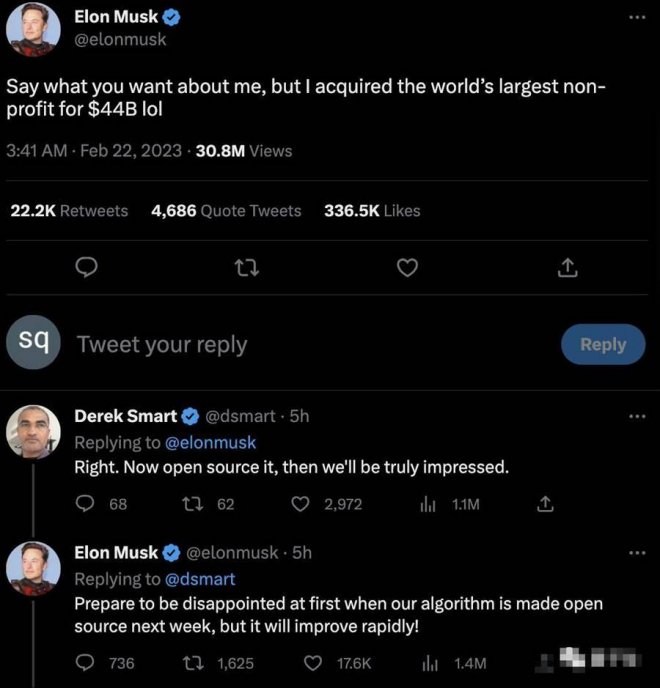This screenshot has height=688, width=660.
Task: Reply to Elon Musk's main tweet
Action: (x=87, y=267)
